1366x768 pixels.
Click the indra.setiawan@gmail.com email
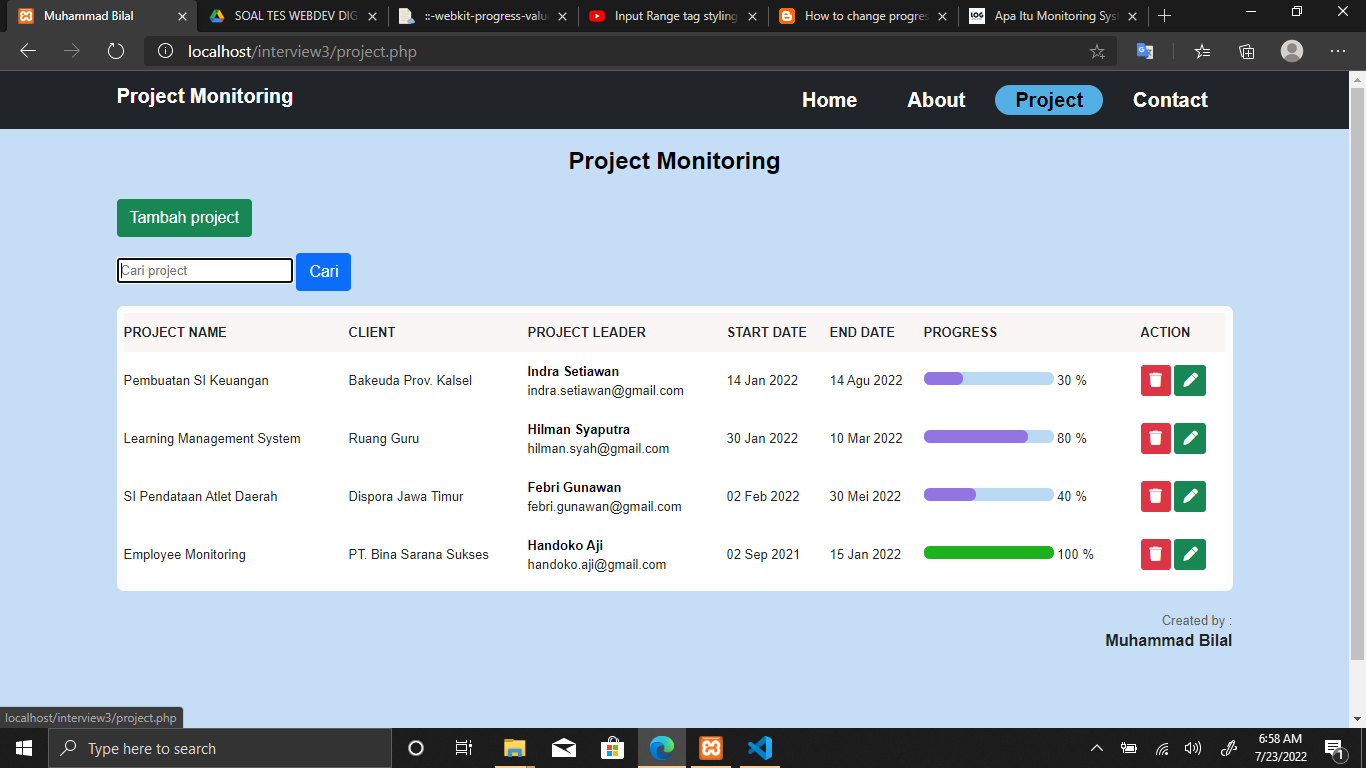click(605, 391)
